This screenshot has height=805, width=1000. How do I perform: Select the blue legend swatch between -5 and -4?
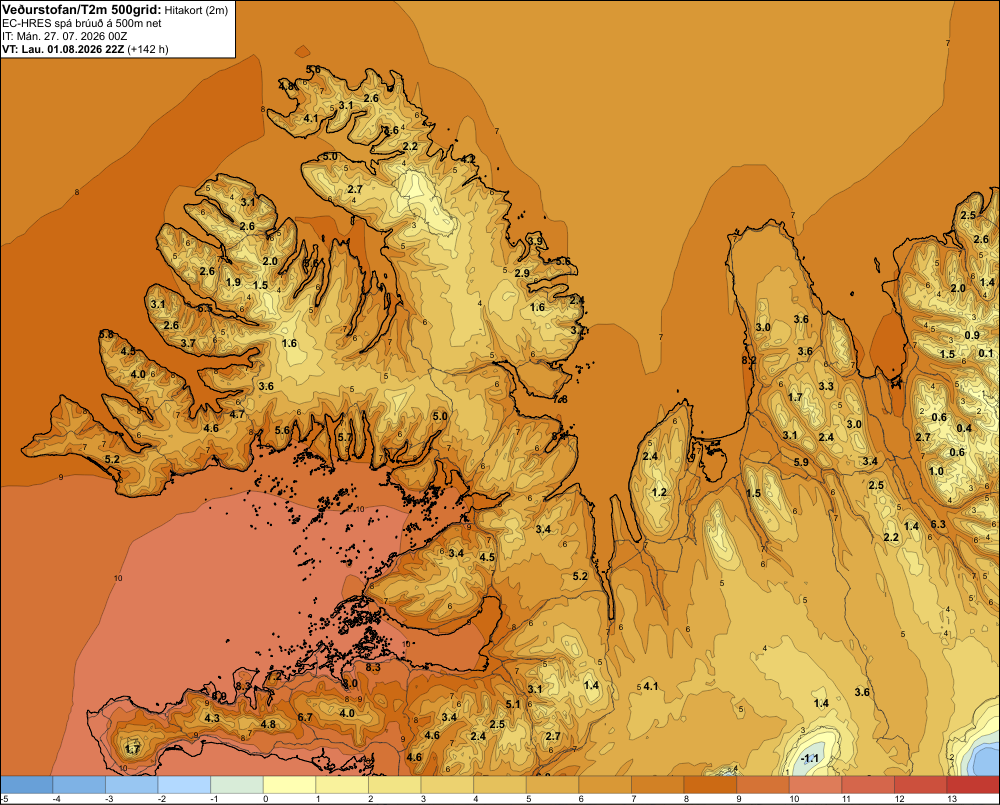(x=27, y=785)
